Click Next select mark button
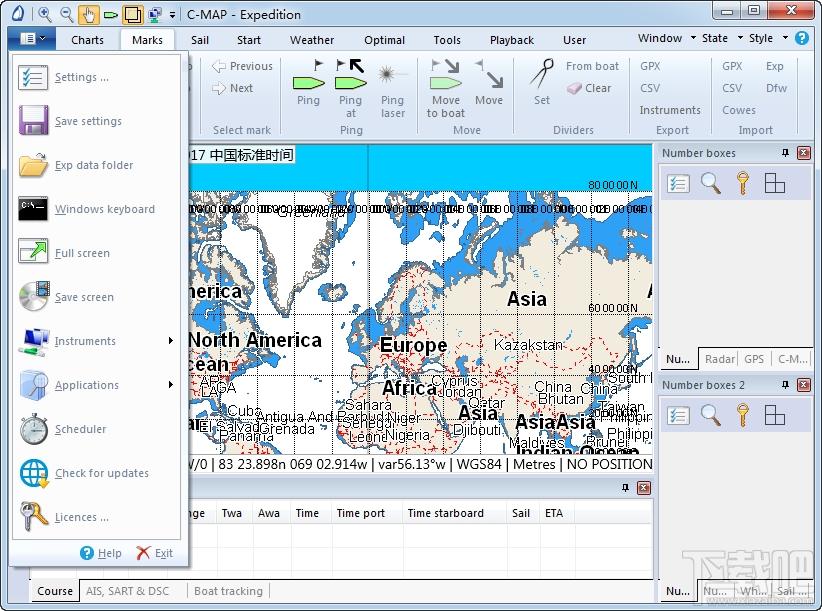 [x=233, y=88]
